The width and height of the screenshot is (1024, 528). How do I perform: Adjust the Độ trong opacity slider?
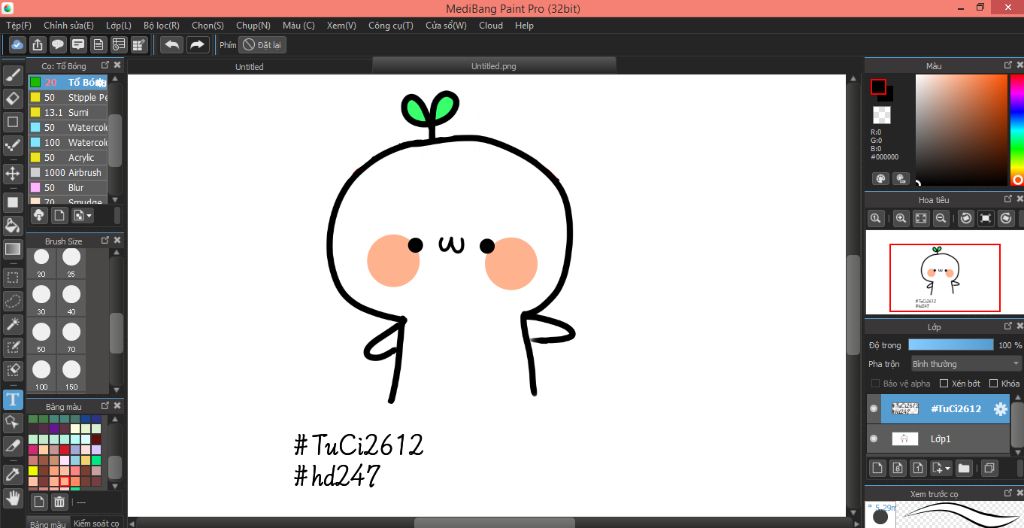(x=950, y=344)
